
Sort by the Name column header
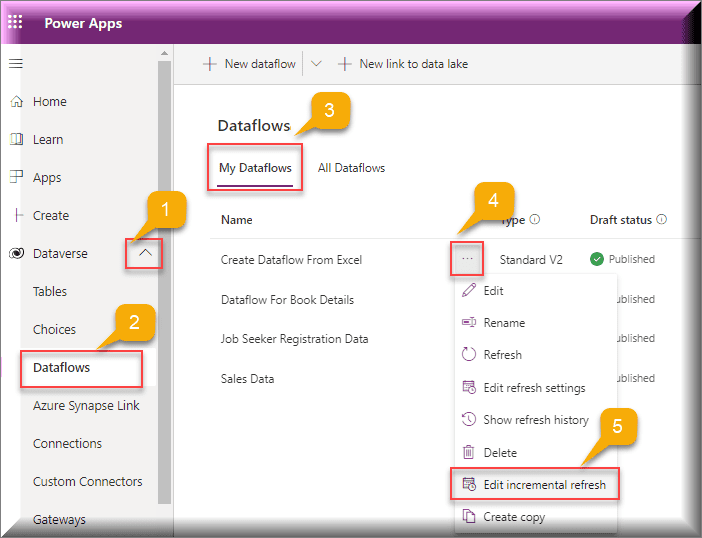click(x=236, y=220)
